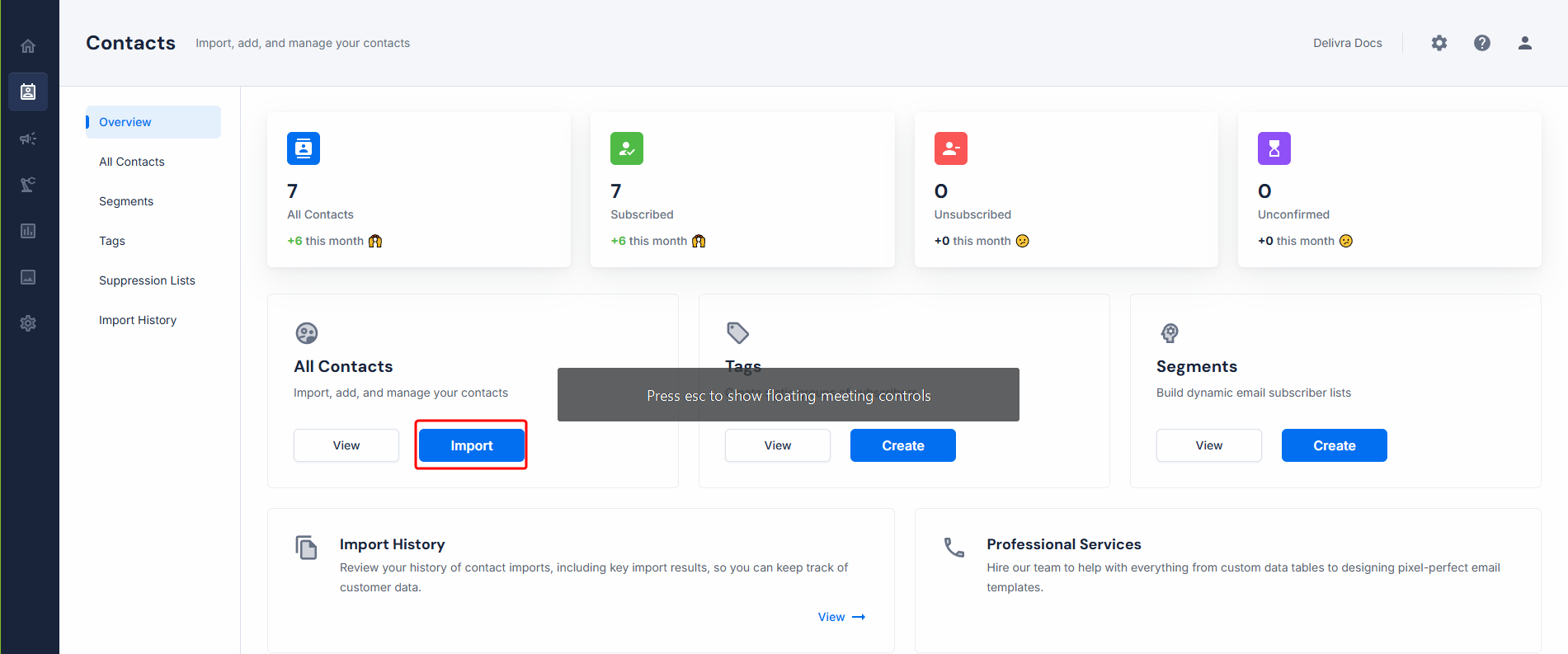The image size is (1568, 654).
Task: Open the Image library icon
Action: [28, 277]
